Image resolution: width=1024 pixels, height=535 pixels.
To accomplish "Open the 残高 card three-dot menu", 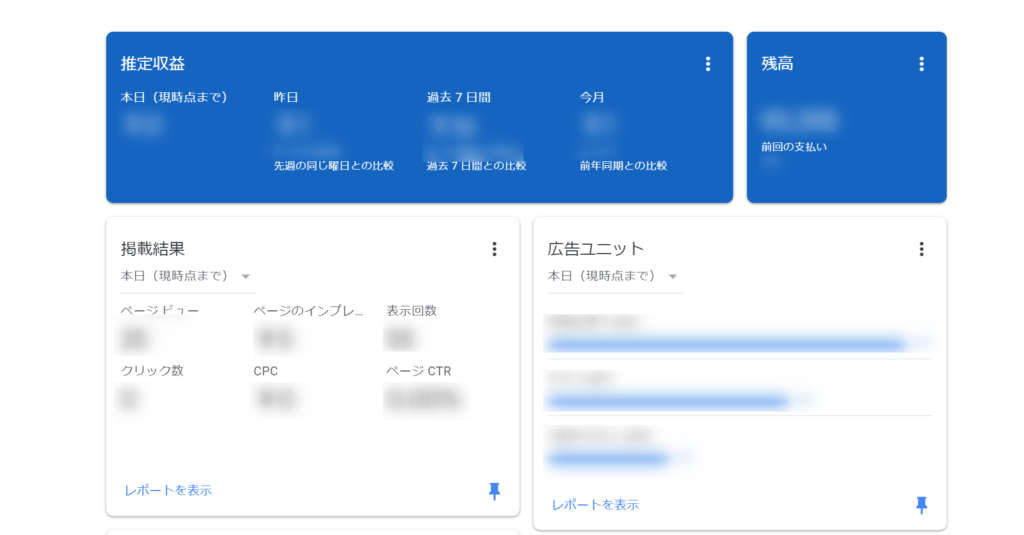I will click(921, 64).
